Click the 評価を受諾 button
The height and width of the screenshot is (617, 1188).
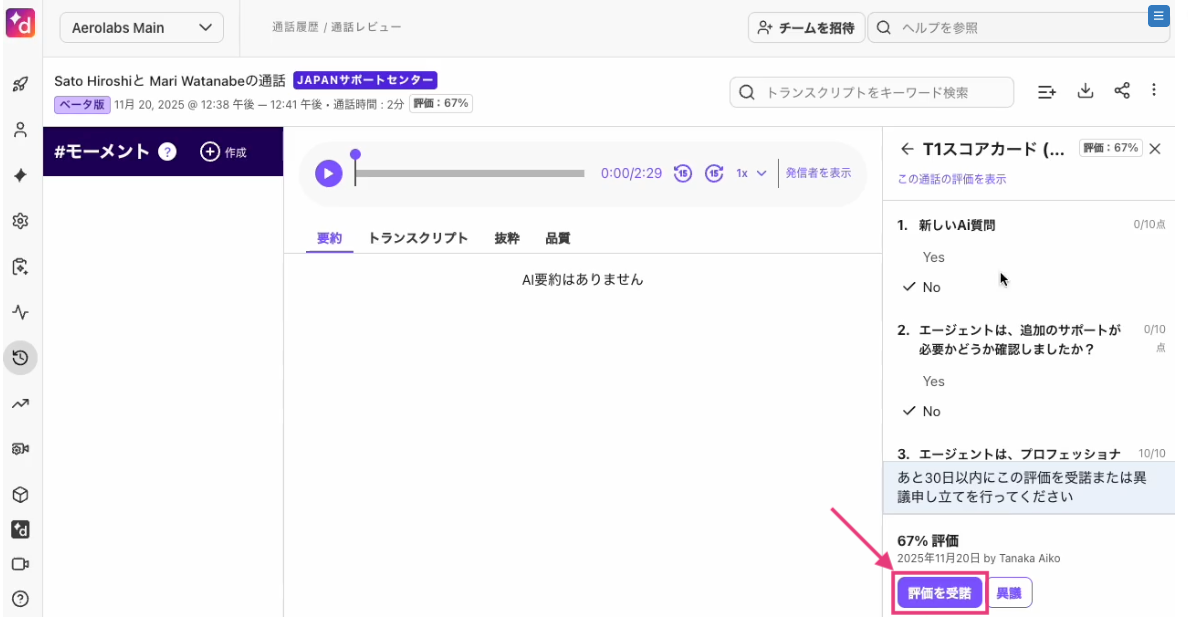pyautogui.click(x=939, y=593)
